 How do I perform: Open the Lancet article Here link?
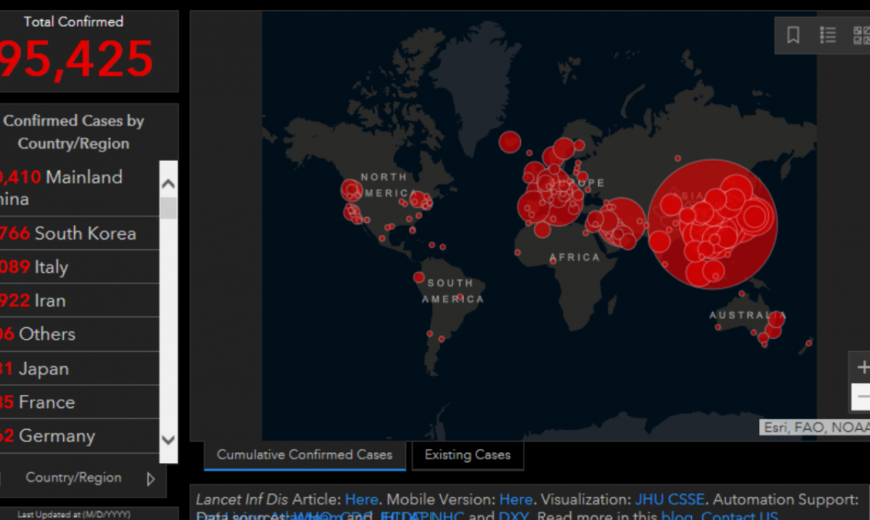[361, 499]
